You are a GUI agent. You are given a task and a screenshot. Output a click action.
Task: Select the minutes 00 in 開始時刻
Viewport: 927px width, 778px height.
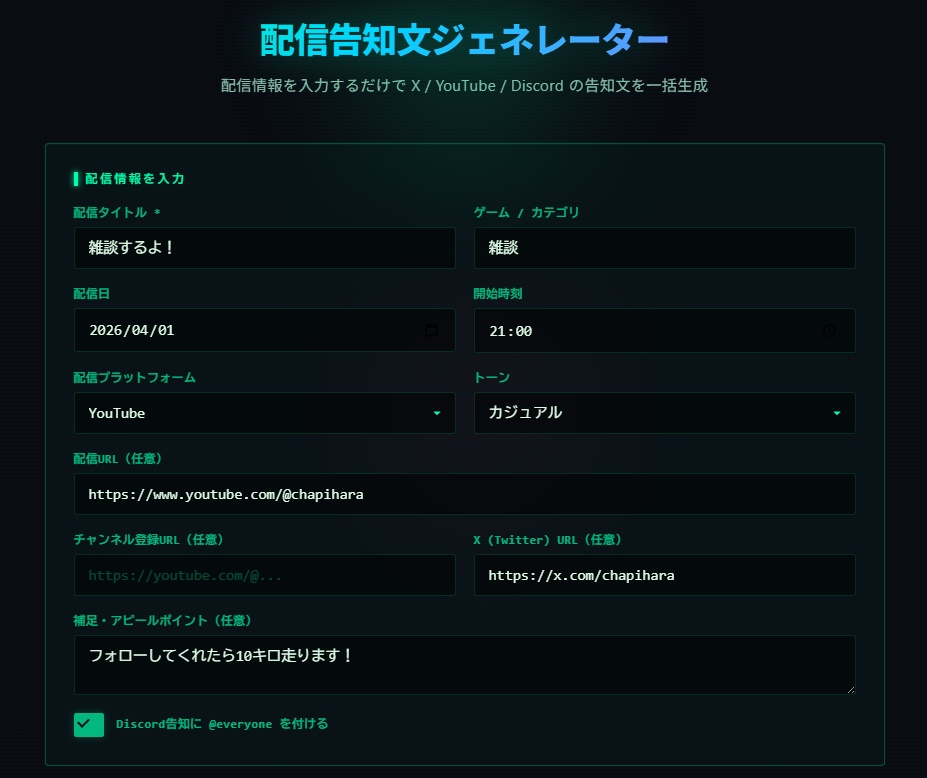522,331
